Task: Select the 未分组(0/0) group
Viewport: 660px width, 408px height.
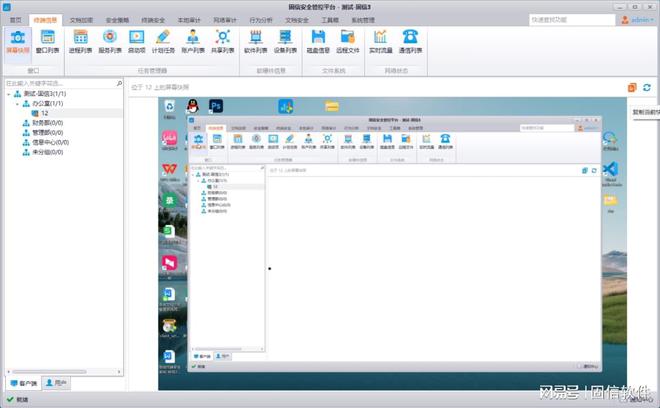Action: pyautogui.click(x=48, y=152)
